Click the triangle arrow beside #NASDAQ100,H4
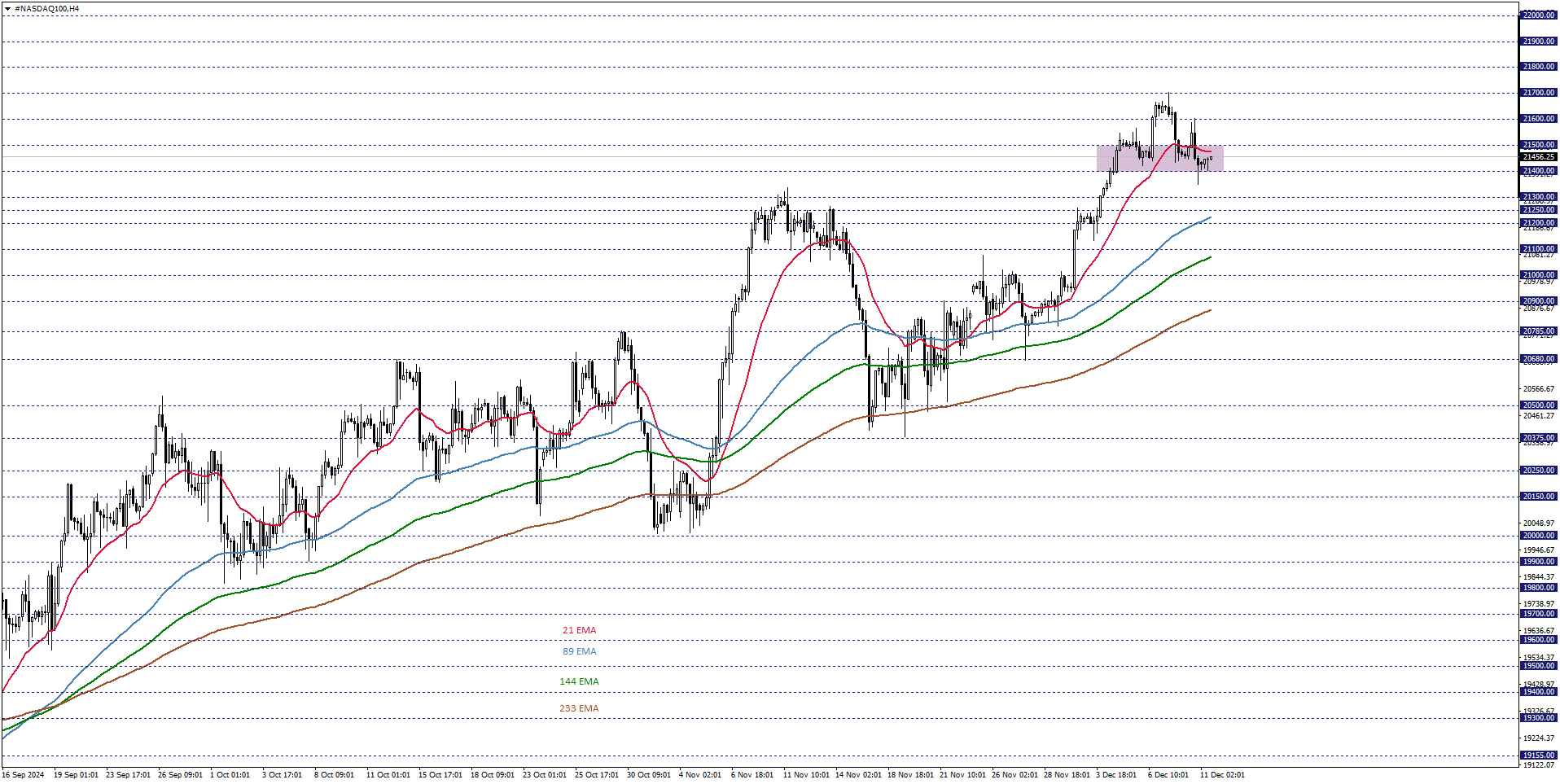 (x=7, y=9)
